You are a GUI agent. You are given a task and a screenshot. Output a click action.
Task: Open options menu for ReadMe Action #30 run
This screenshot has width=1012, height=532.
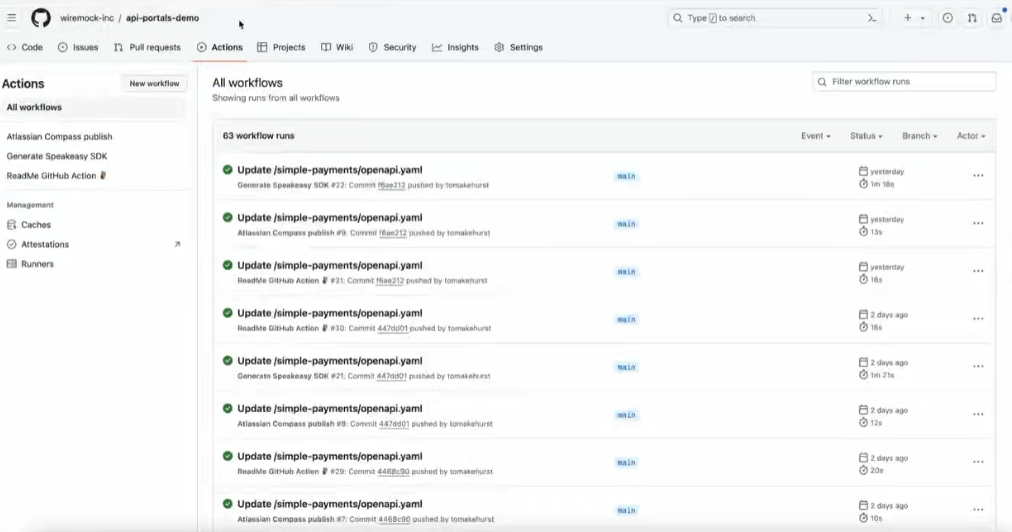[x=978, y=319]
